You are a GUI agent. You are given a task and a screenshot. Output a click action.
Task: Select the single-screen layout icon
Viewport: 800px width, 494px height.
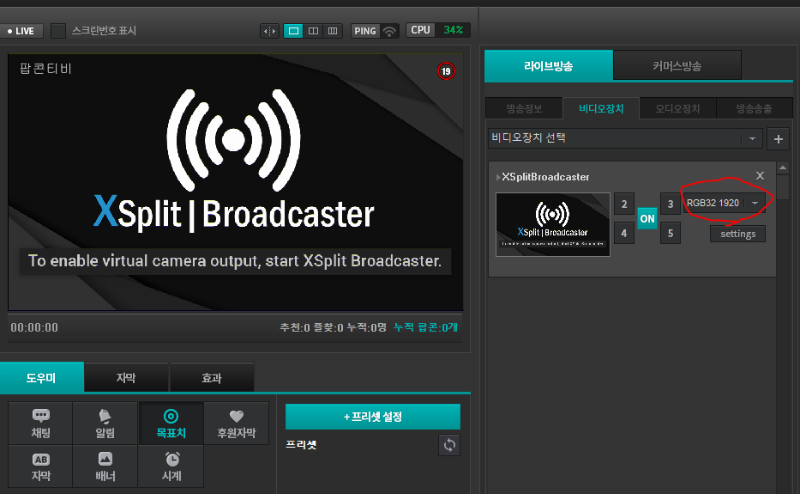coord(293,31)
